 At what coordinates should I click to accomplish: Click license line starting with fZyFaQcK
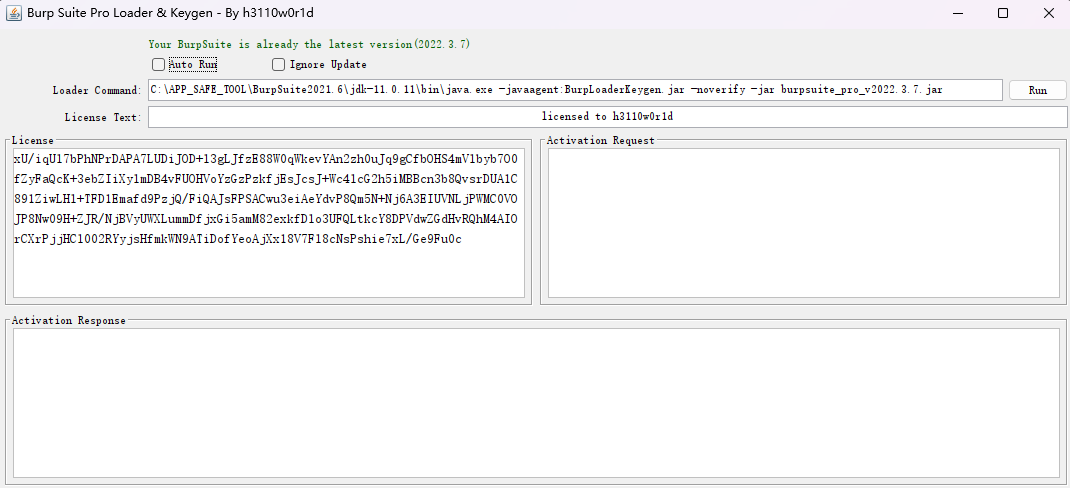(265, 180)
